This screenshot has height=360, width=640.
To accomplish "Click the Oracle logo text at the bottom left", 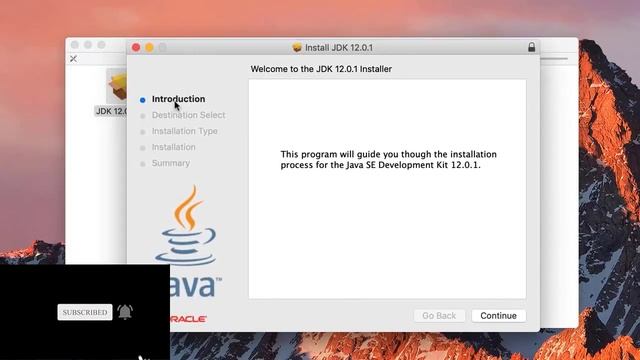I will click(x=188, y=319).
